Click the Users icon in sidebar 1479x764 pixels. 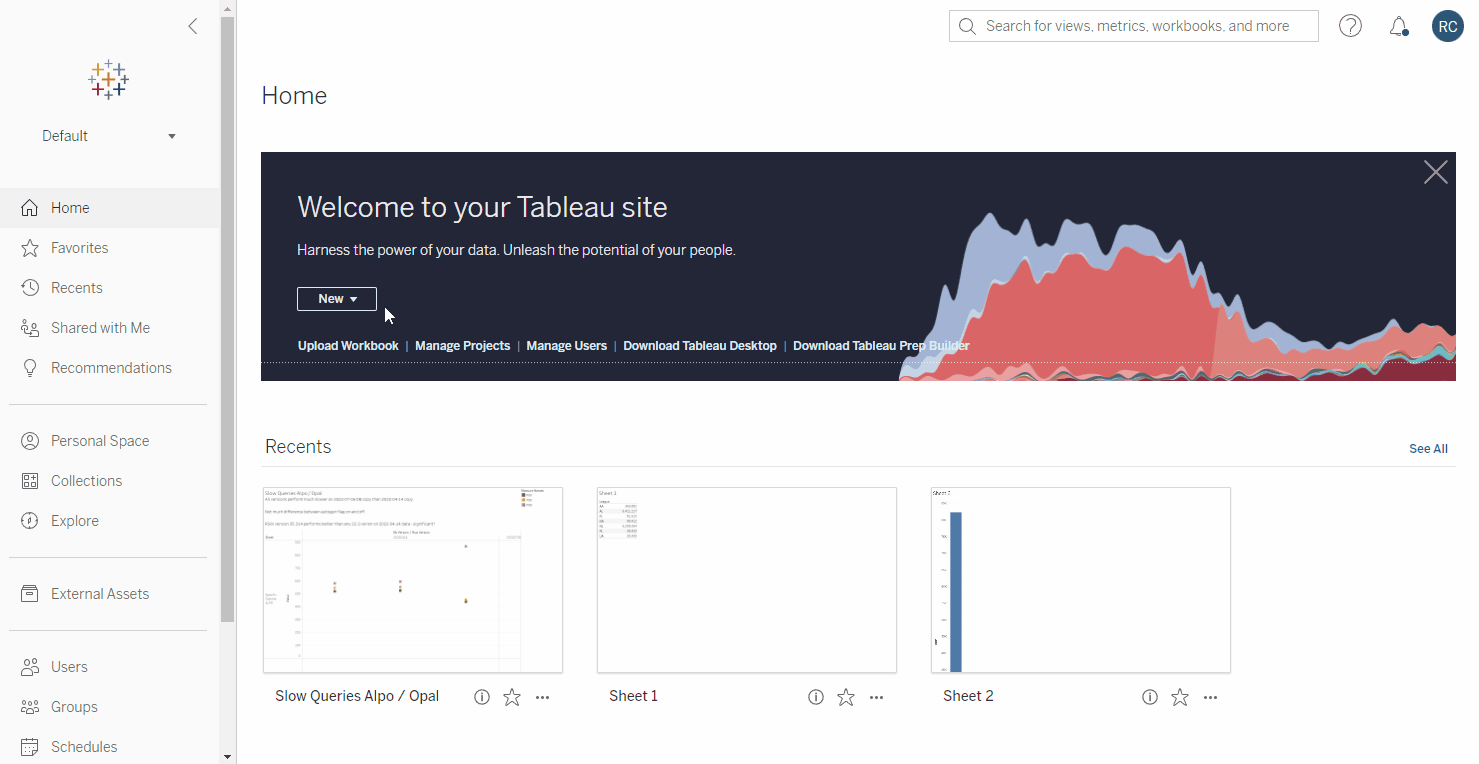tap(30, 667)
